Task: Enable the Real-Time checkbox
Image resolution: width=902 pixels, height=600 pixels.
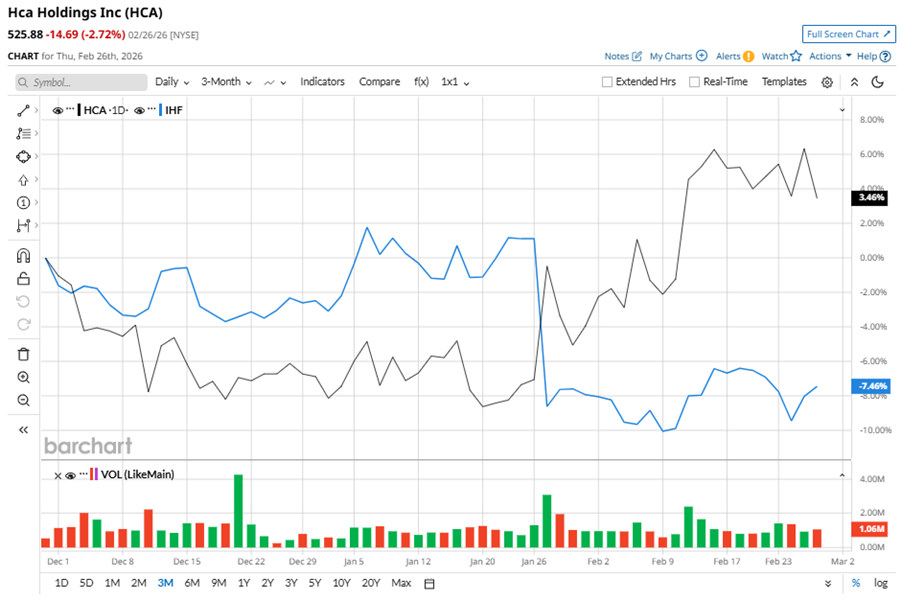Action: [x=694, y=82]
